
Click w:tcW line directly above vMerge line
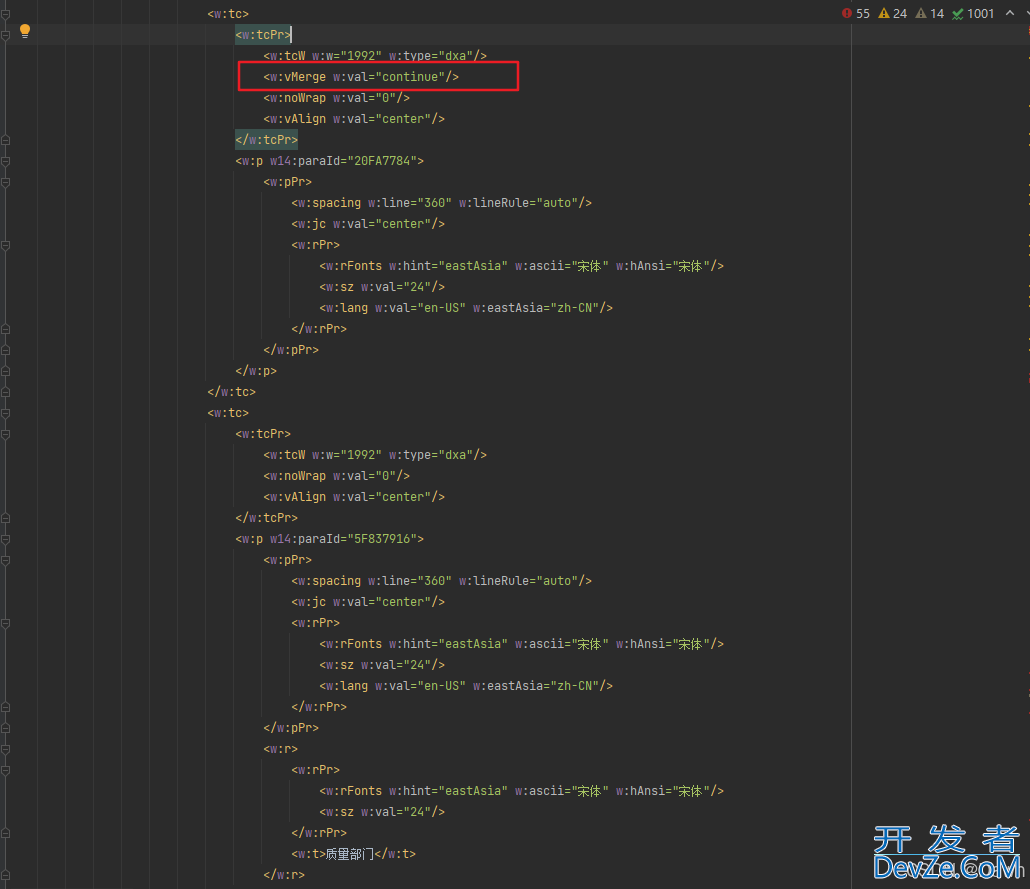[375, 56]
